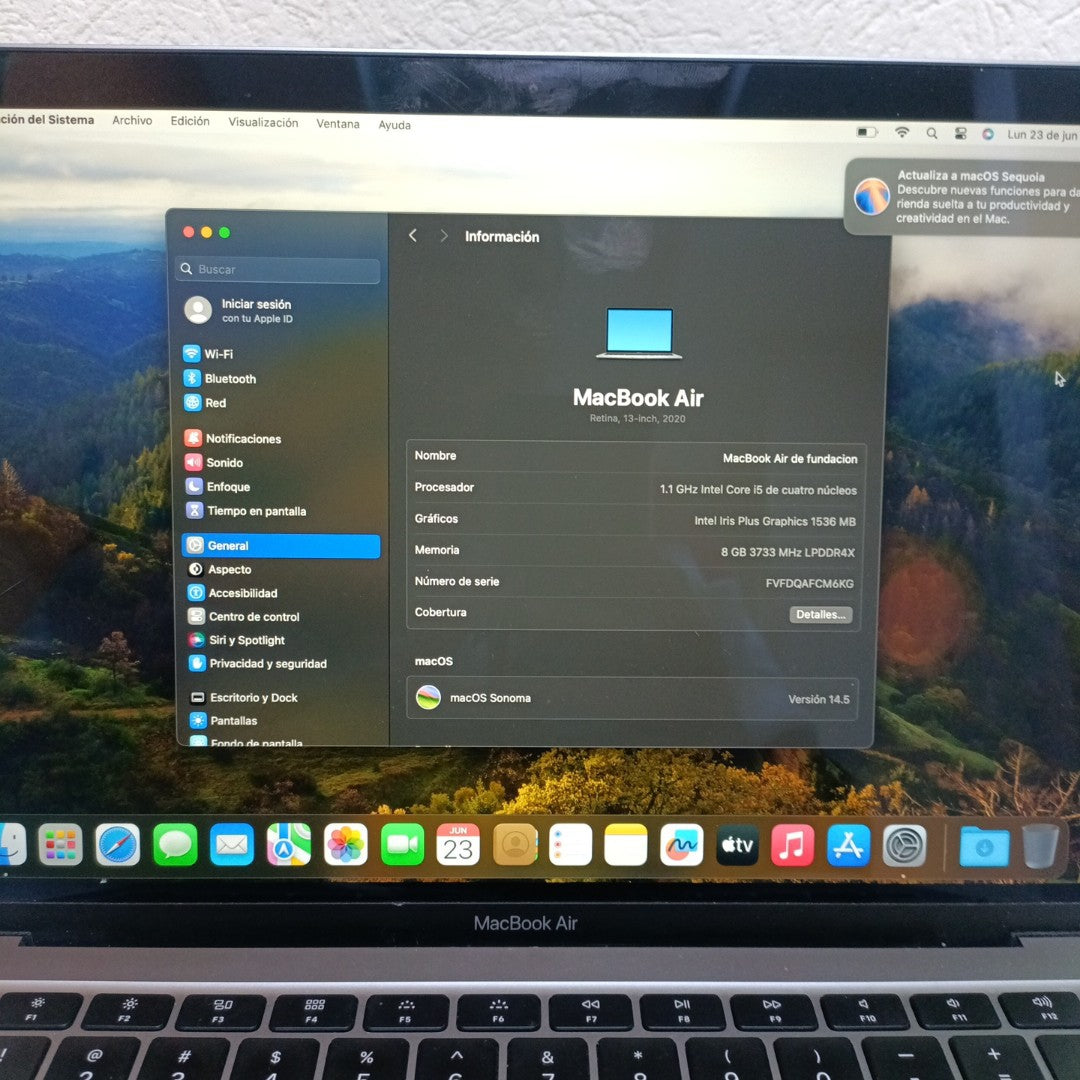1080x1080 pixels.
Task: Launch Music from the Dock
Action: (x=793, y=845)
